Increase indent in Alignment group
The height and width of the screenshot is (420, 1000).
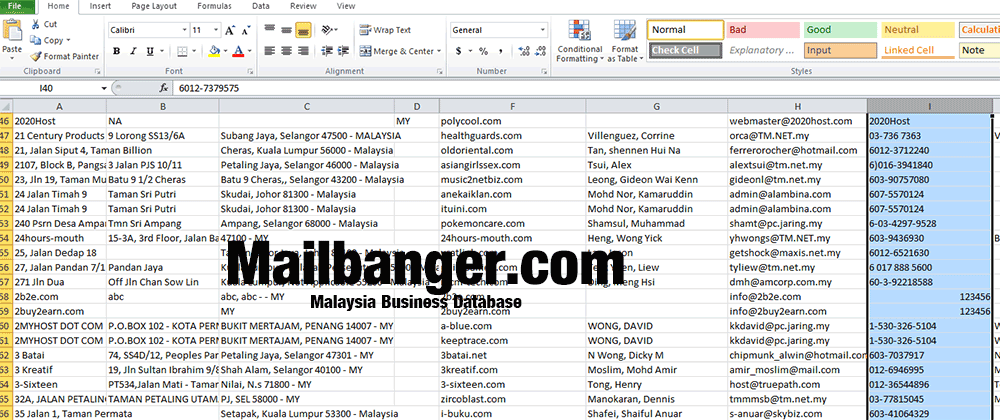pos(344,51)
